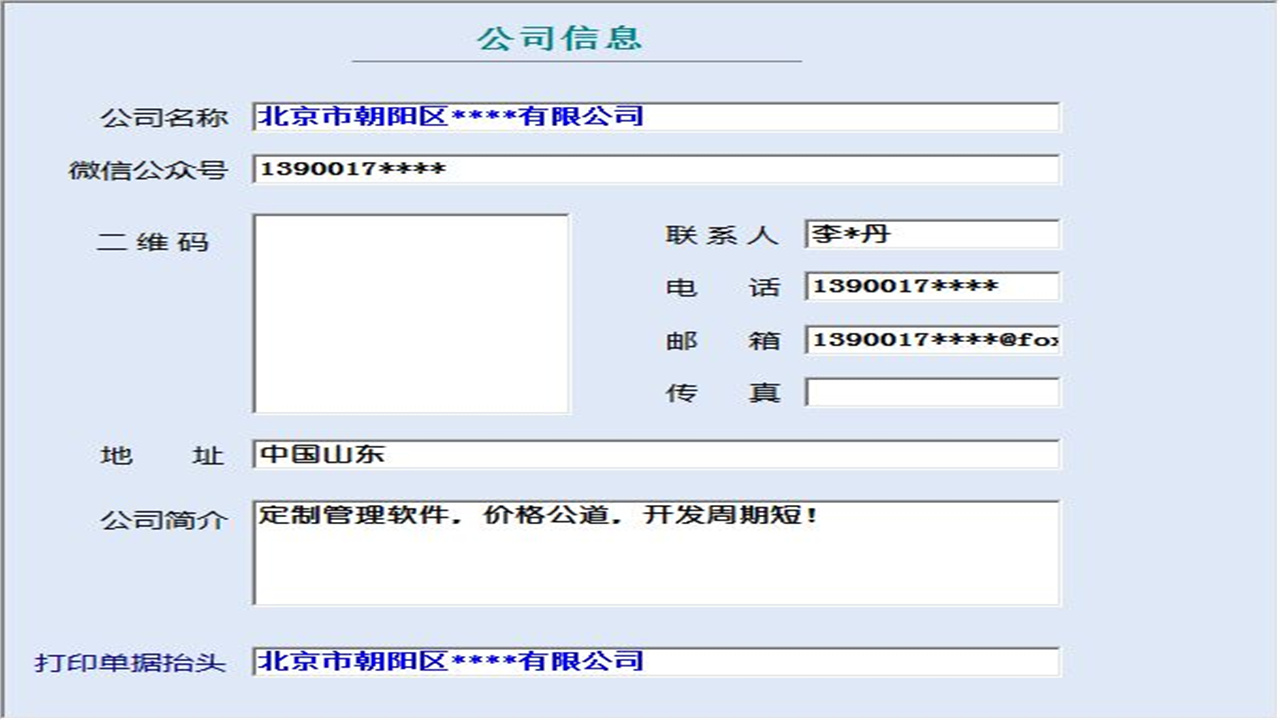Click the 地址 field showing 中国山东
This screenshot has height=720, width=1280.
click(x=655, y=455)
